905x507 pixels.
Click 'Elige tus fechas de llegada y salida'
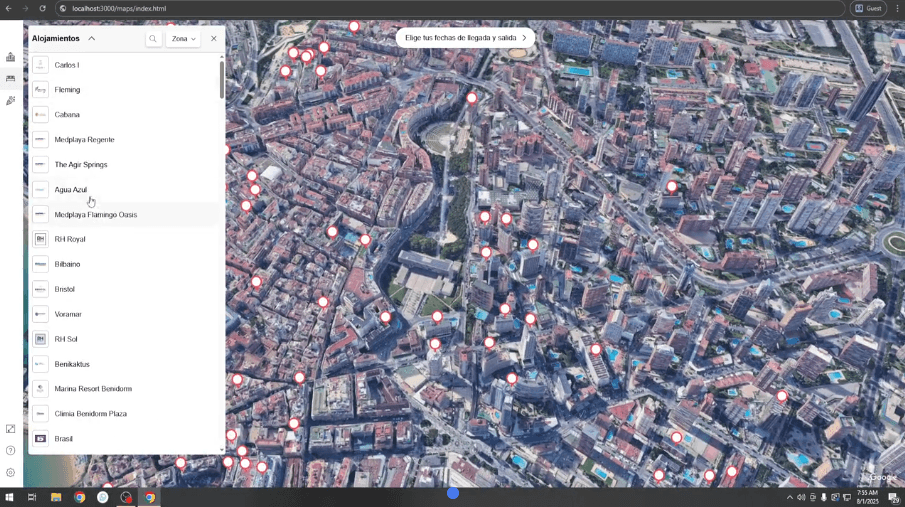coord(465,38)
